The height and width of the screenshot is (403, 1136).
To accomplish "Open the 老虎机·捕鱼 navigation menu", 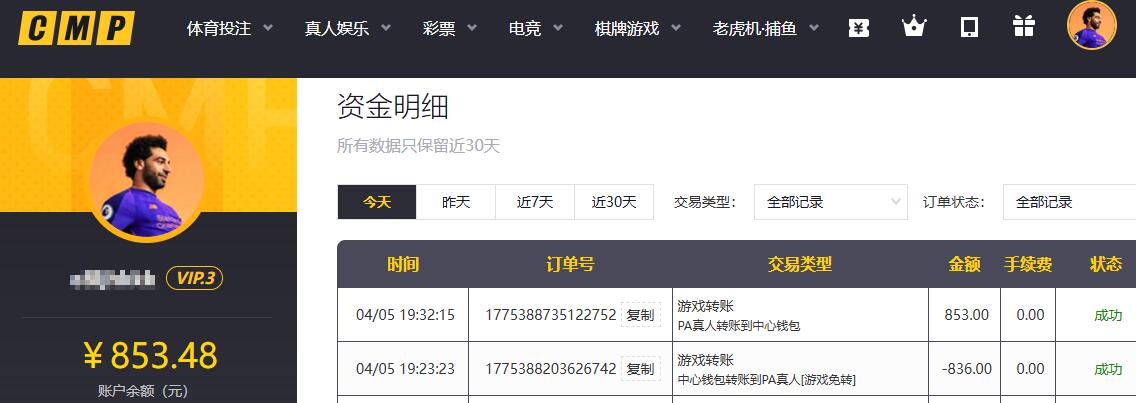I will tap(766, 29).
